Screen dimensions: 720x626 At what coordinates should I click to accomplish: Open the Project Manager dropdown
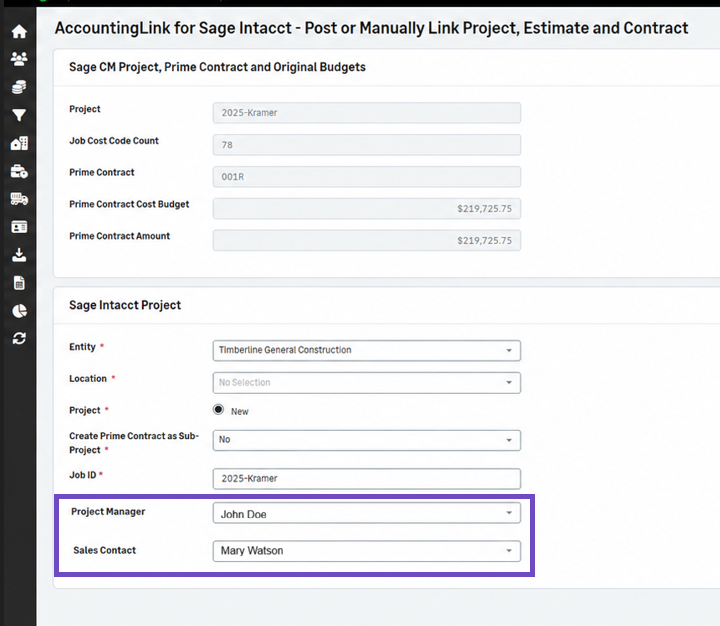tap(366, 513)
